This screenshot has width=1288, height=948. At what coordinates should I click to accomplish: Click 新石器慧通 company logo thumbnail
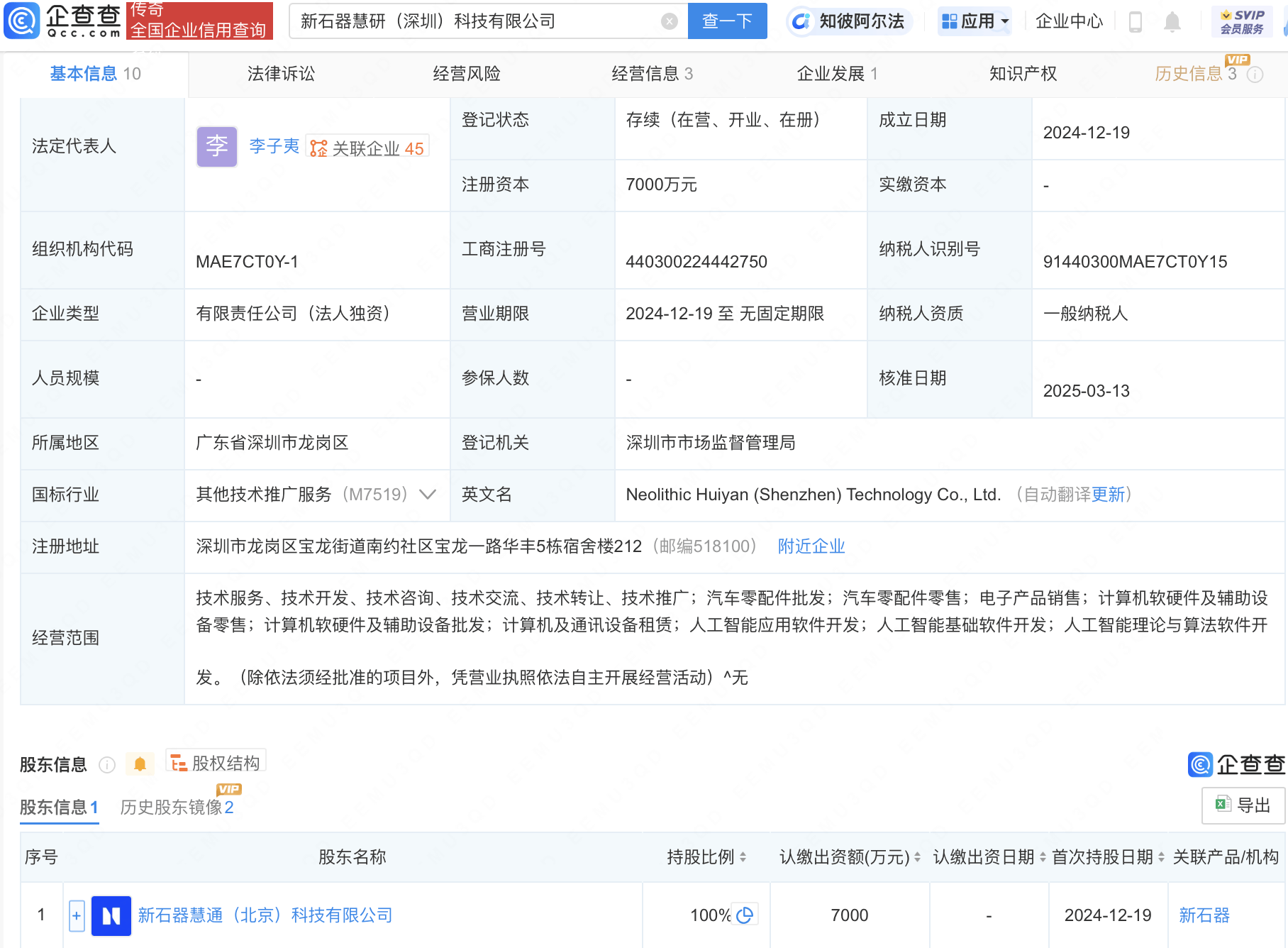[111, 915]
